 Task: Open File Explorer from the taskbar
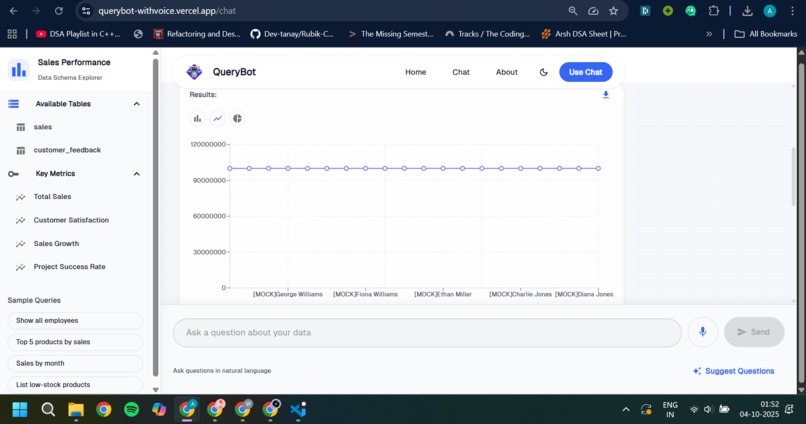pos(76,410)
